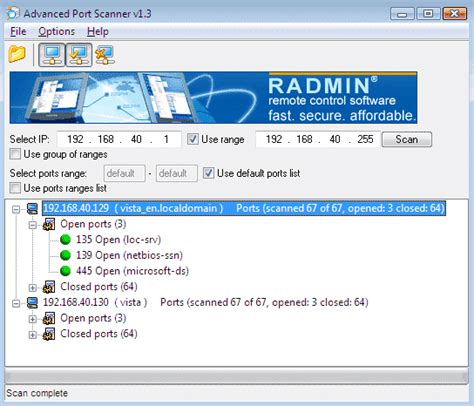Open the yellow folder toolbar icon
This screenshot has width=474, height=406.
17,54
